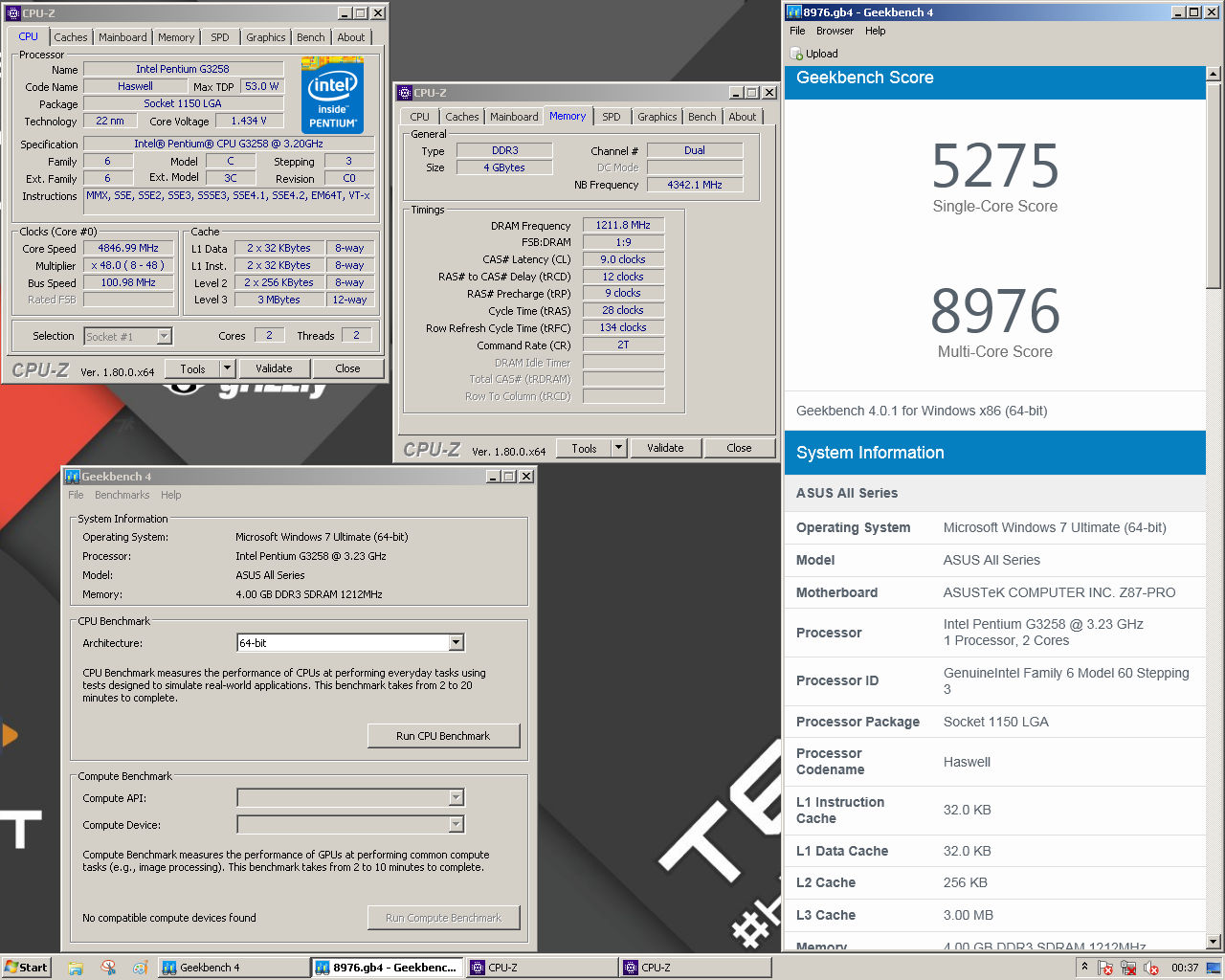Click the NB Frequency value 4342.1 MHz

(x=695, y=185)
